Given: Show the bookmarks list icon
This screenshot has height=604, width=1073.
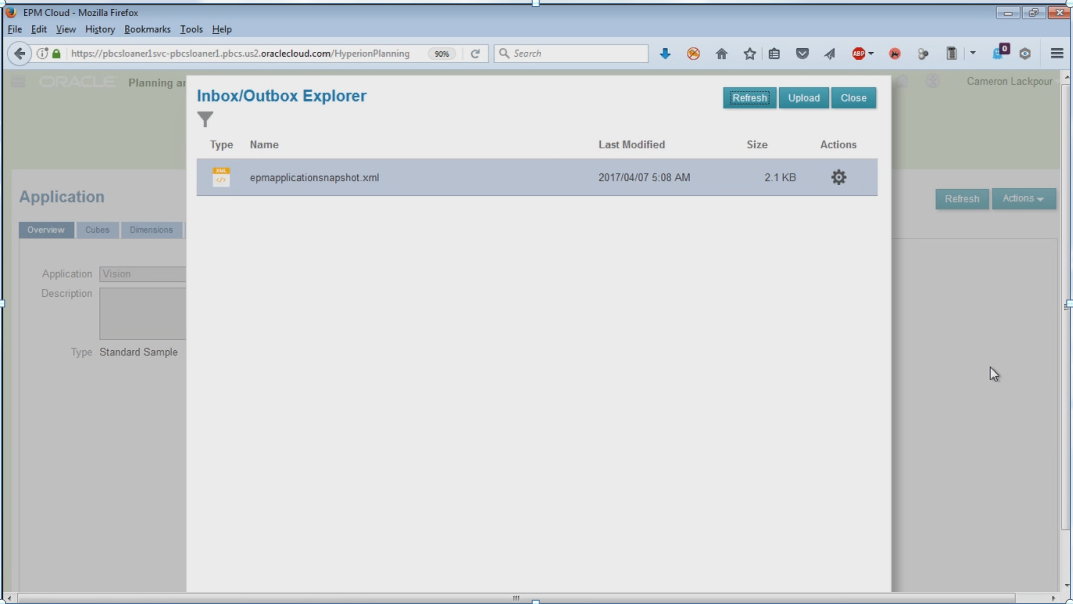Looking at the screenshot, I should coord(774,53).
